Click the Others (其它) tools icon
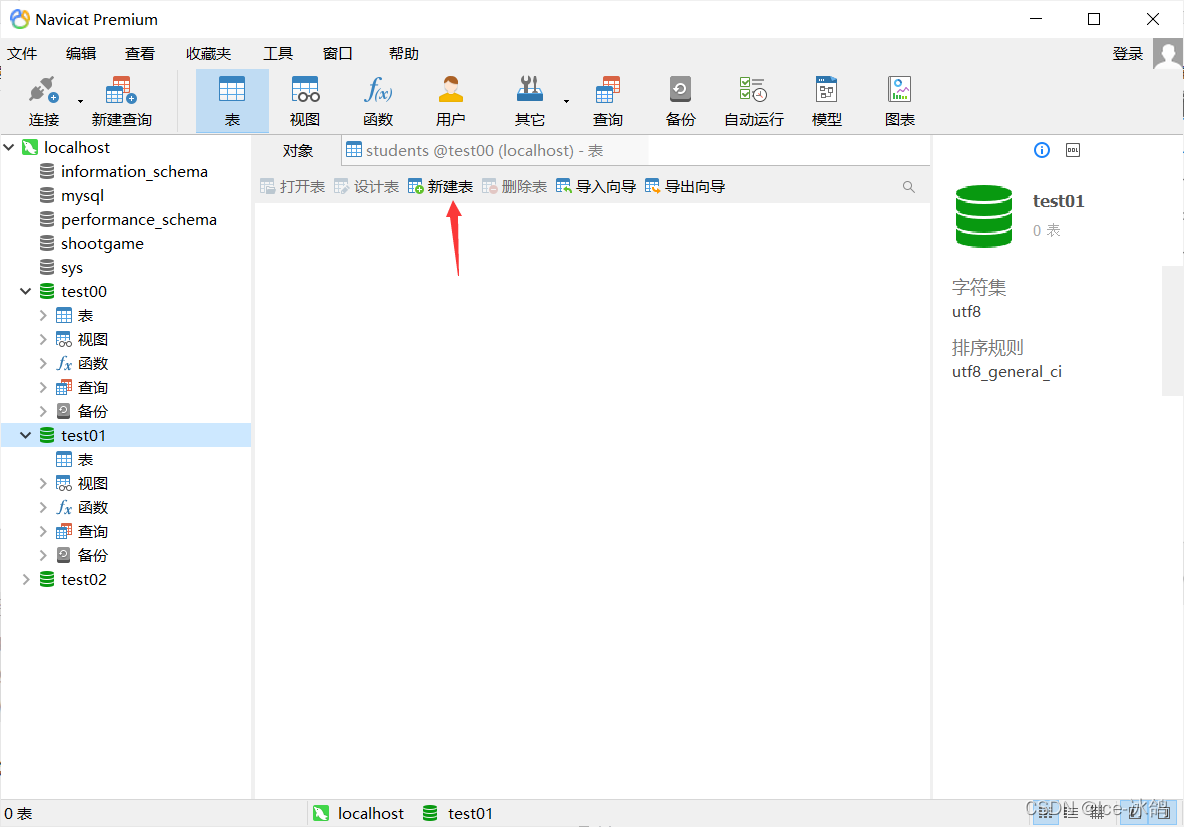This screenshot has height=827, width=1184. point(529,90)
